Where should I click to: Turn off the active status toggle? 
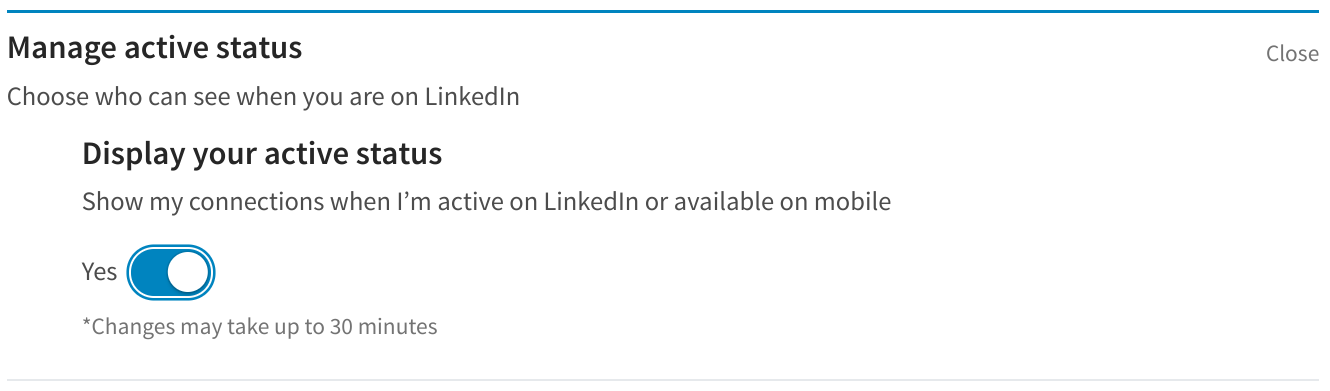pos(171,272)
